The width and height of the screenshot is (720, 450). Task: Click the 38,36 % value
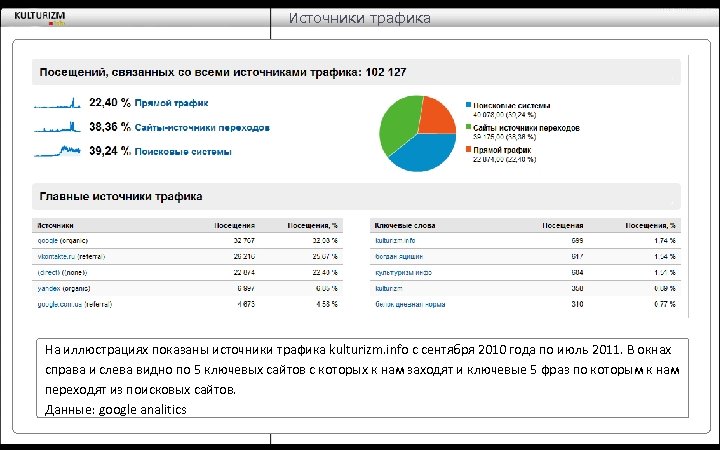[x=110, y=127]
